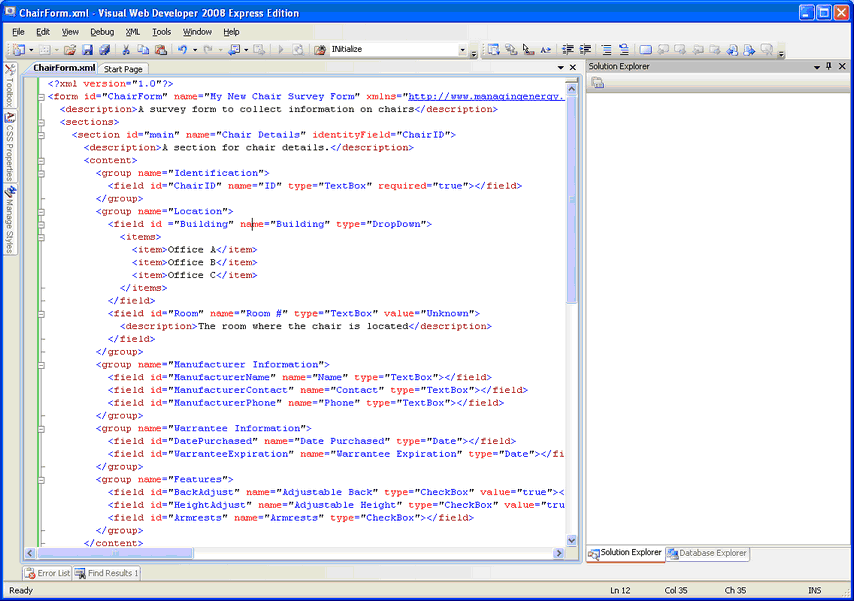Click the horizontal scrollbar right arrow
The height and width of the screenshot is (601, 854).
pos(559,553)
